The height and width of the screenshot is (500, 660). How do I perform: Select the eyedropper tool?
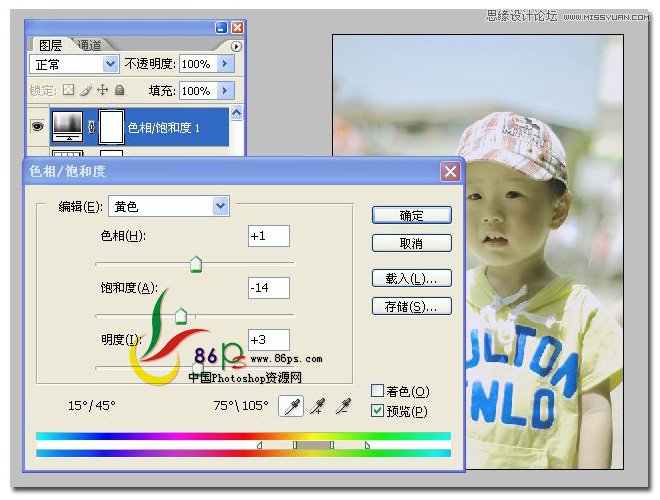[x=291, y=407]
